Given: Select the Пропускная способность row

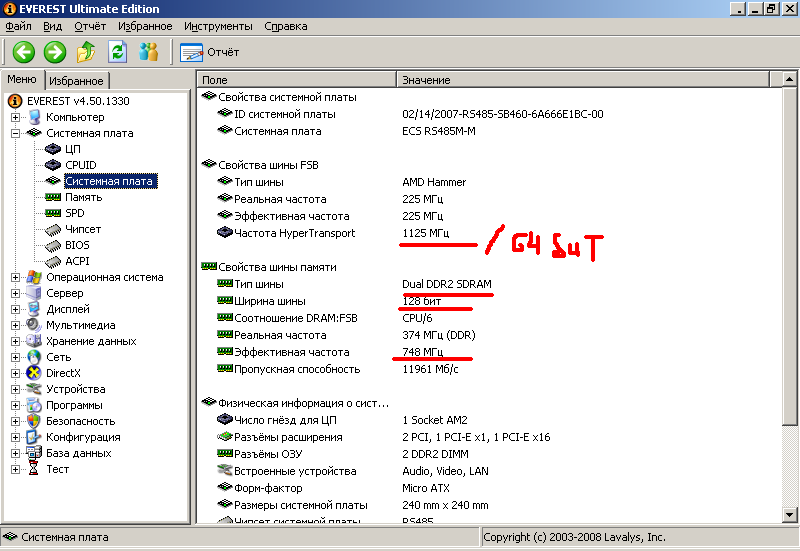Looking at the screenshot, I should coord(489,369).
